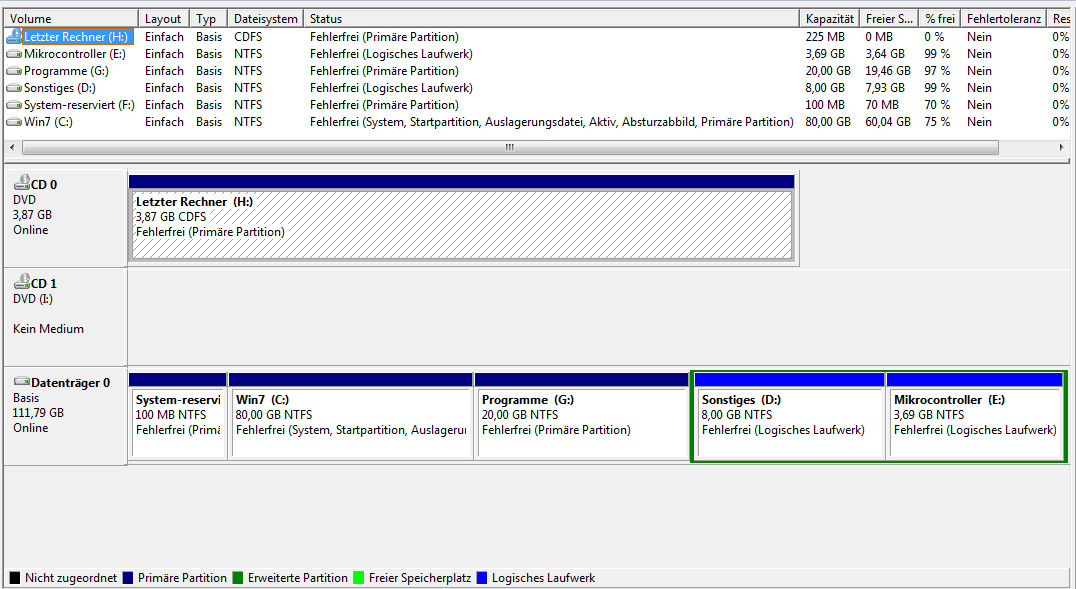Click 'Fehlerfrei (Logisches Laufwerk)' status of Mikrocontroller row

(x=391, y=54)
